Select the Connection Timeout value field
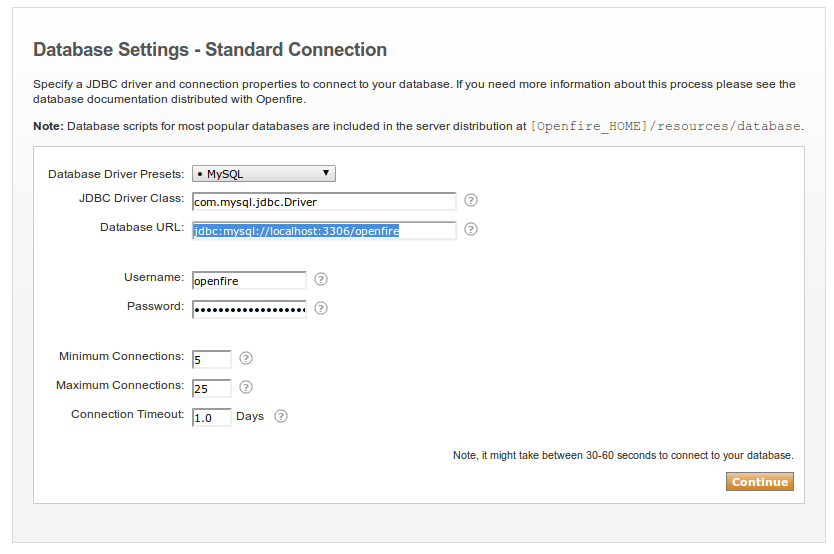Viewport: 834px width, 554px height. [x=212, y=417]
